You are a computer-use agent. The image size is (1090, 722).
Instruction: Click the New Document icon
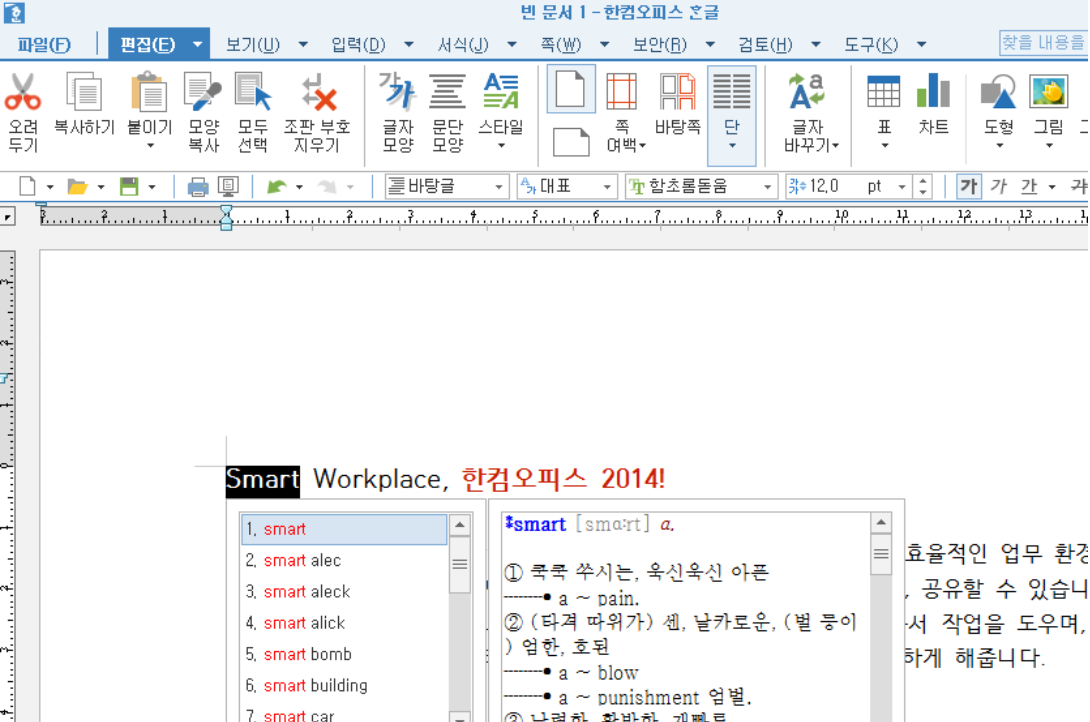[27, 186]
